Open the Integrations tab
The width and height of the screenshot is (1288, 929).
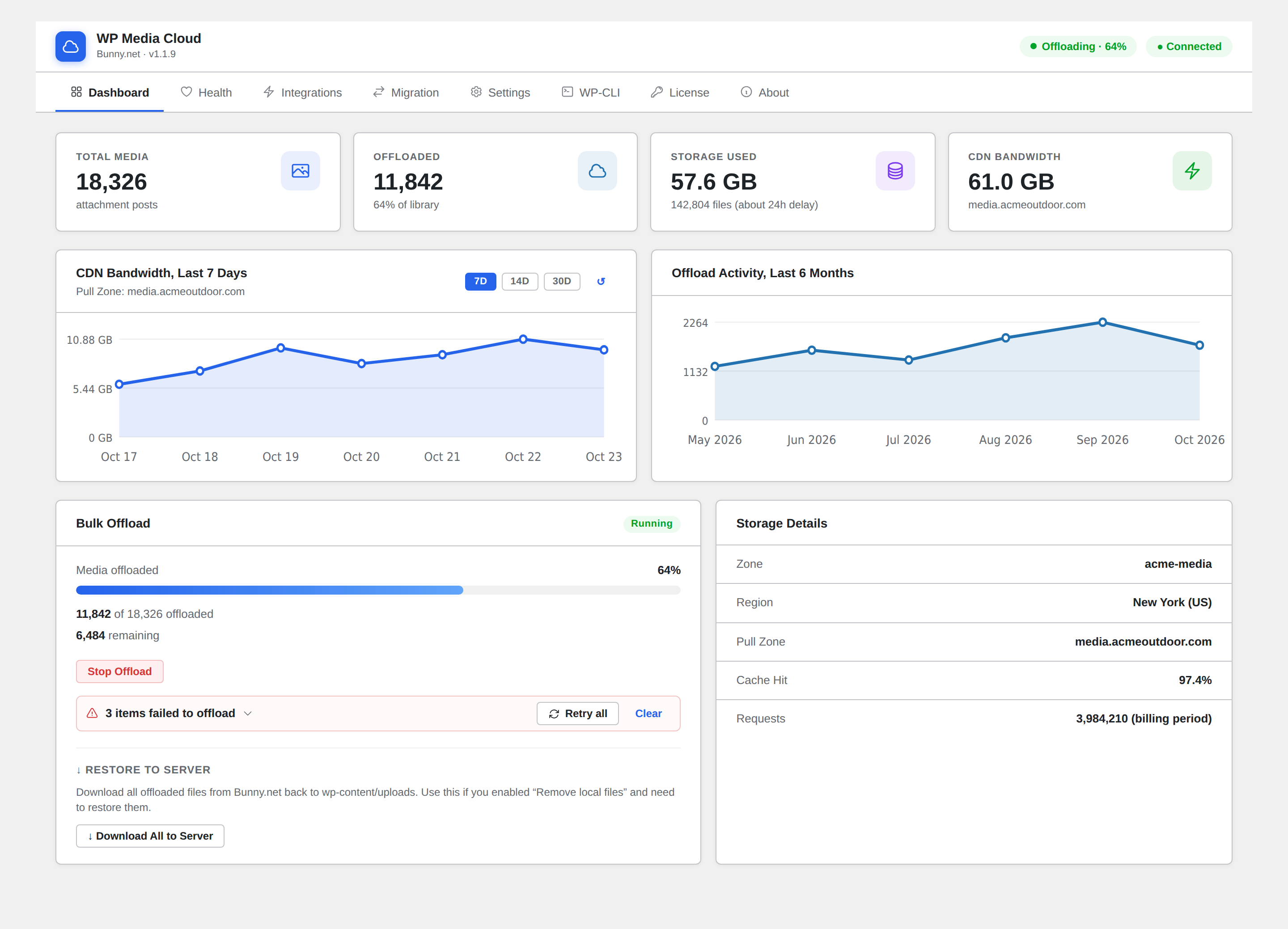[x=303, y=93]
